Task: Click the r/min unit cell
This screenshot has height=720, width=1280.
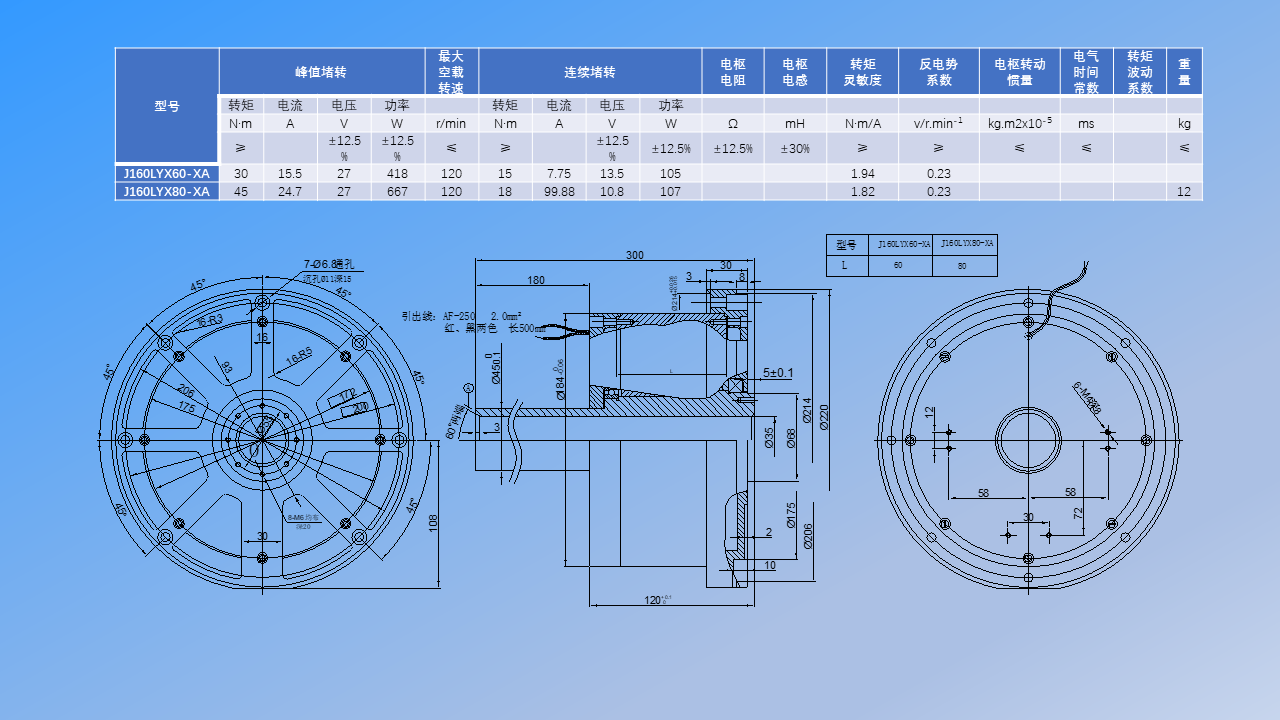Action: point(452,123)
